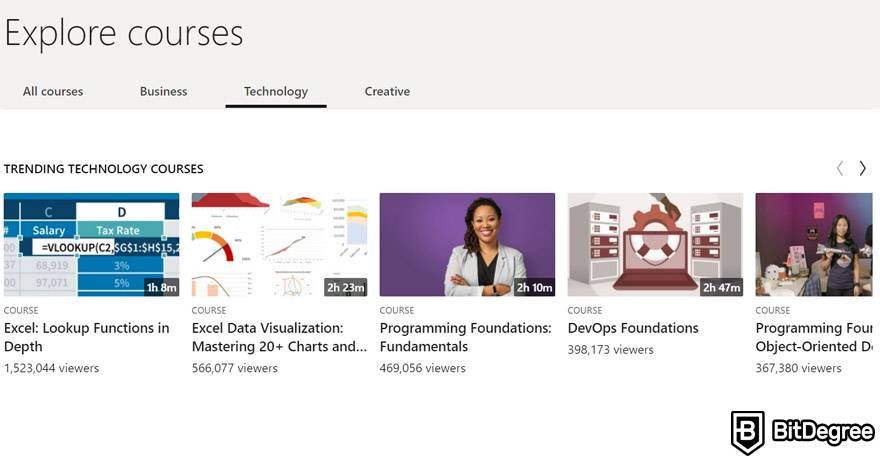Open Excel Lookup Functions course thumbnail

click(x=91, y=244)
